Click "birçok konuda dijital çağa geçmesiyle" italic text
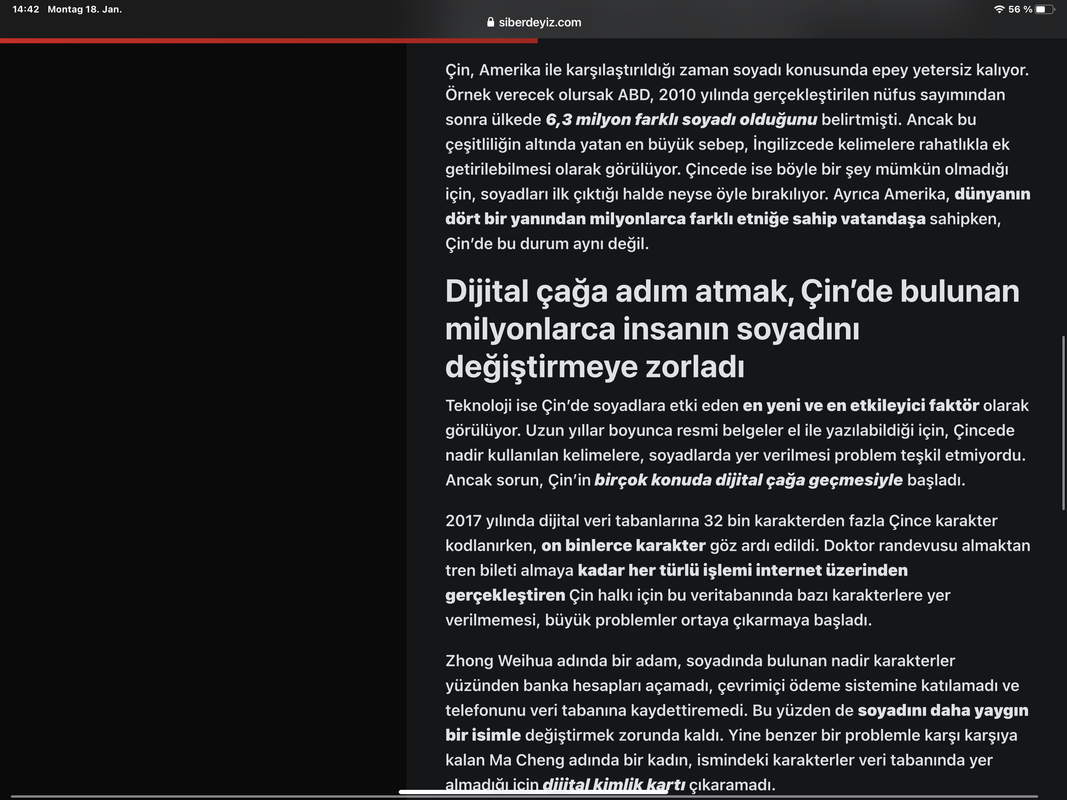 tap(749, 480)
